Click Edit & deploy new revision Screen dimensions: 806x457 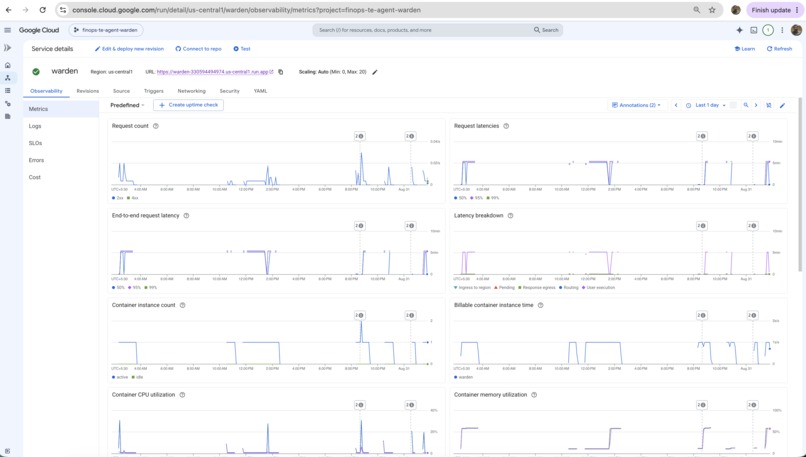[129, 49]
